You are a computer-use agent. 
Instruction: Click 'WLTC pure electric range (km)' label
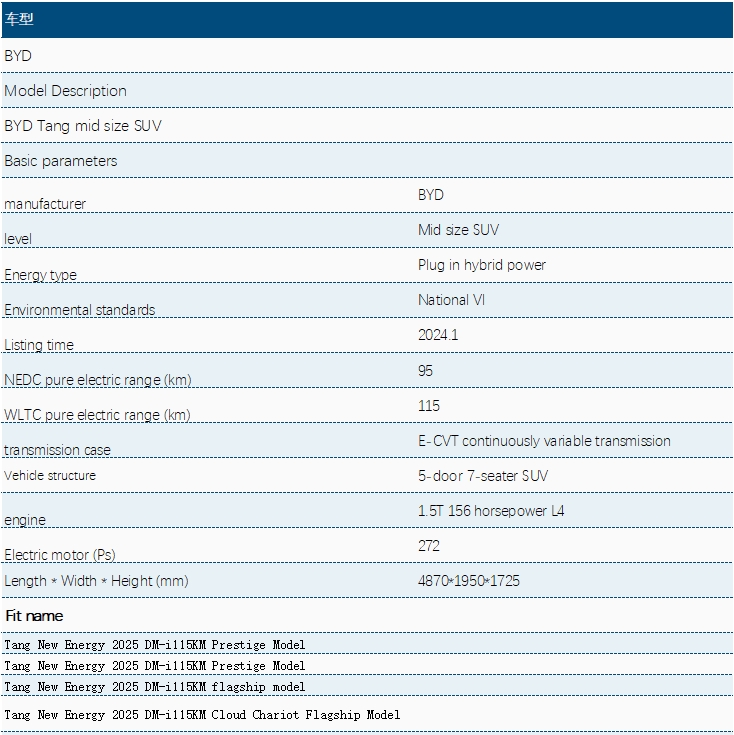97,415
